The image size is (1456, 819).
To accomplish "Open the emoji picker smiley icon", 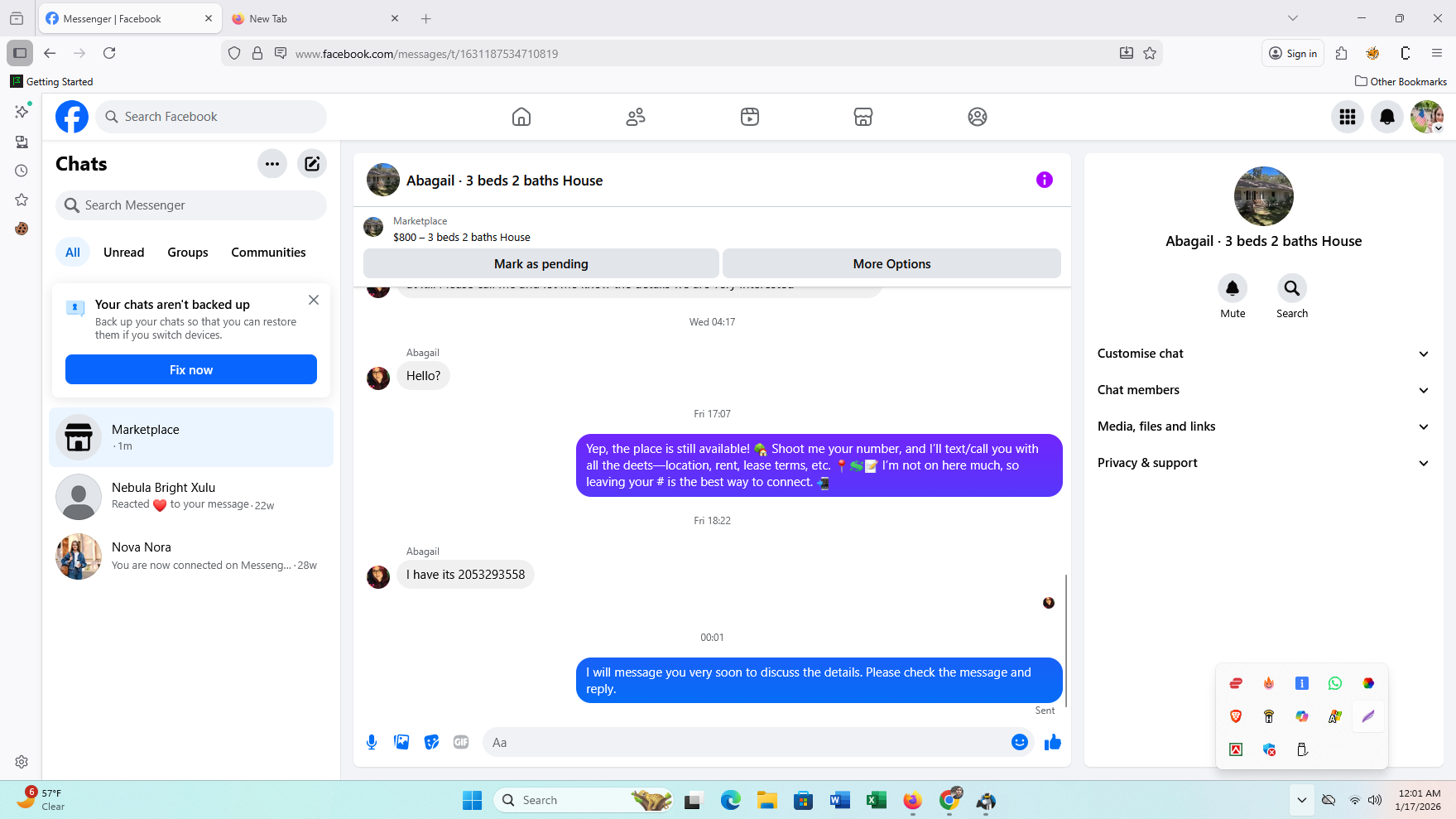I will point(1020,742).
